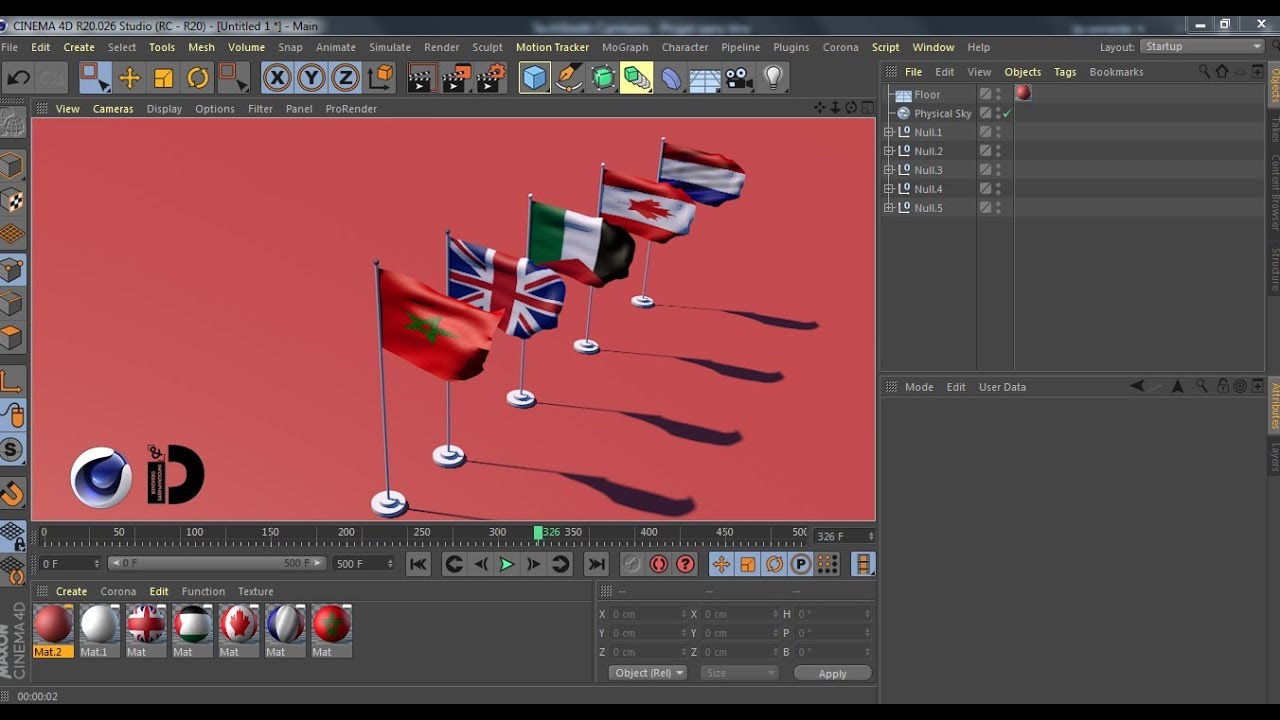This screenshot has height=720, width=1280.
Task: Go to start of animation
Action: 419,564
